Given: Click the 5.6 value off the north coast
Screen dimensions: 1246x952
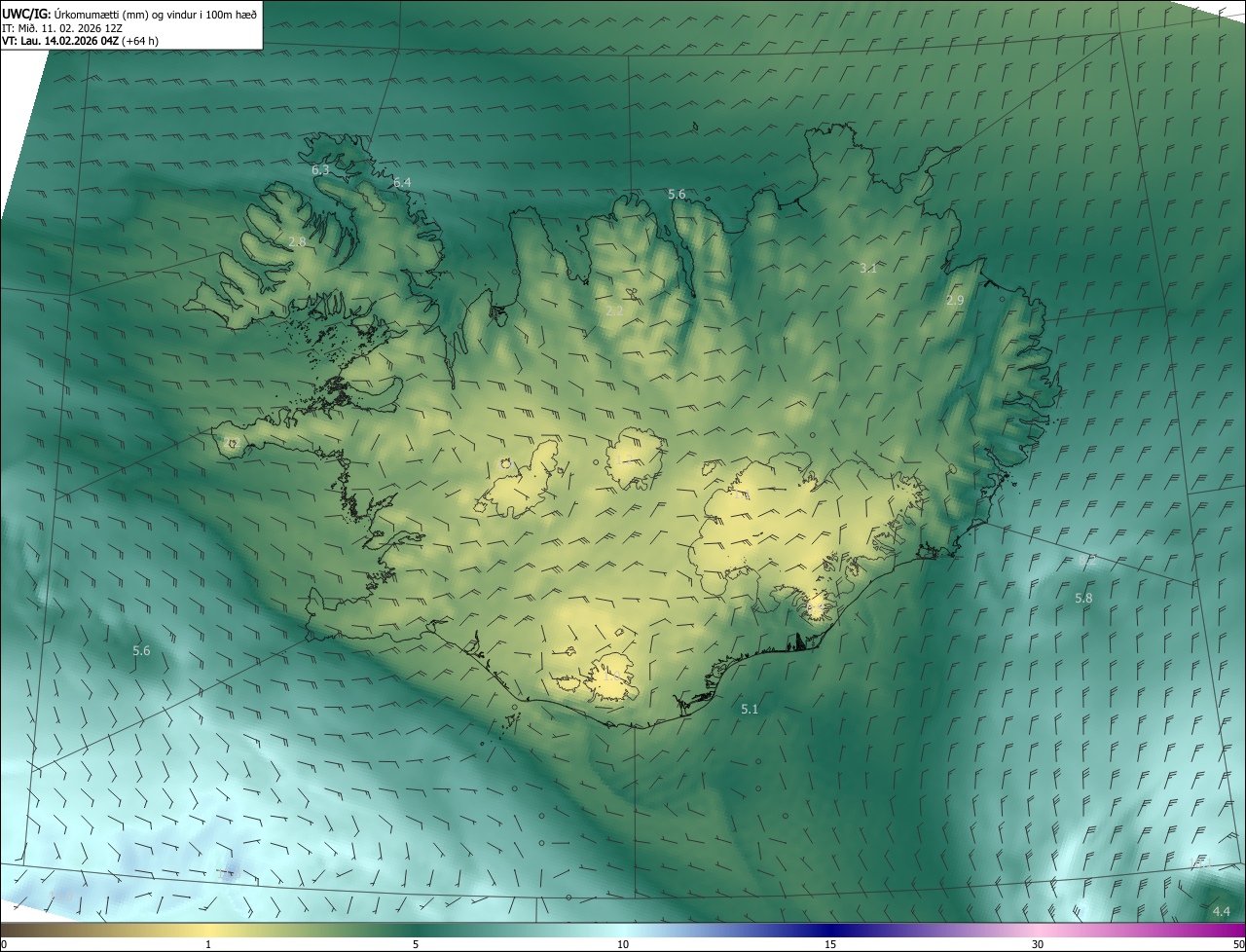Looking at the screenshot, I should pyautogui.click(x=677, y=195).
